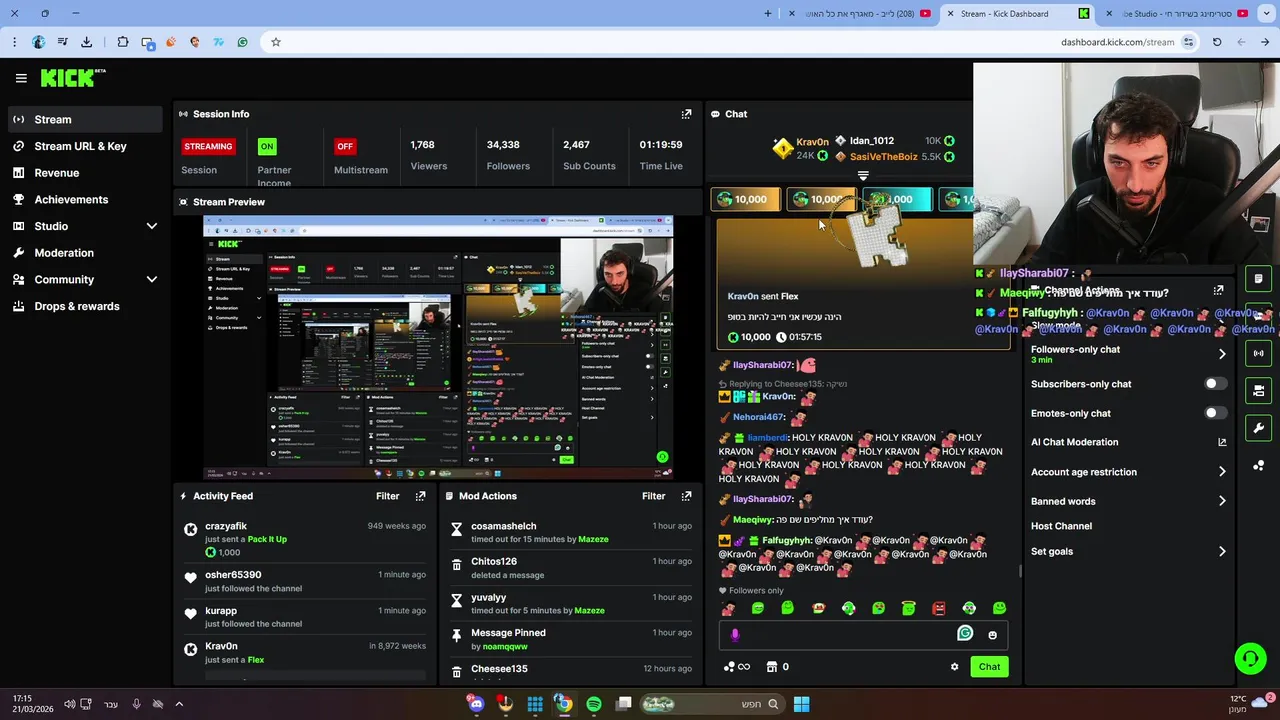Open AI Chat Moderation external link
Image resolution: width=1280 pixels, height=720 pixels.
coord(1222,442)
